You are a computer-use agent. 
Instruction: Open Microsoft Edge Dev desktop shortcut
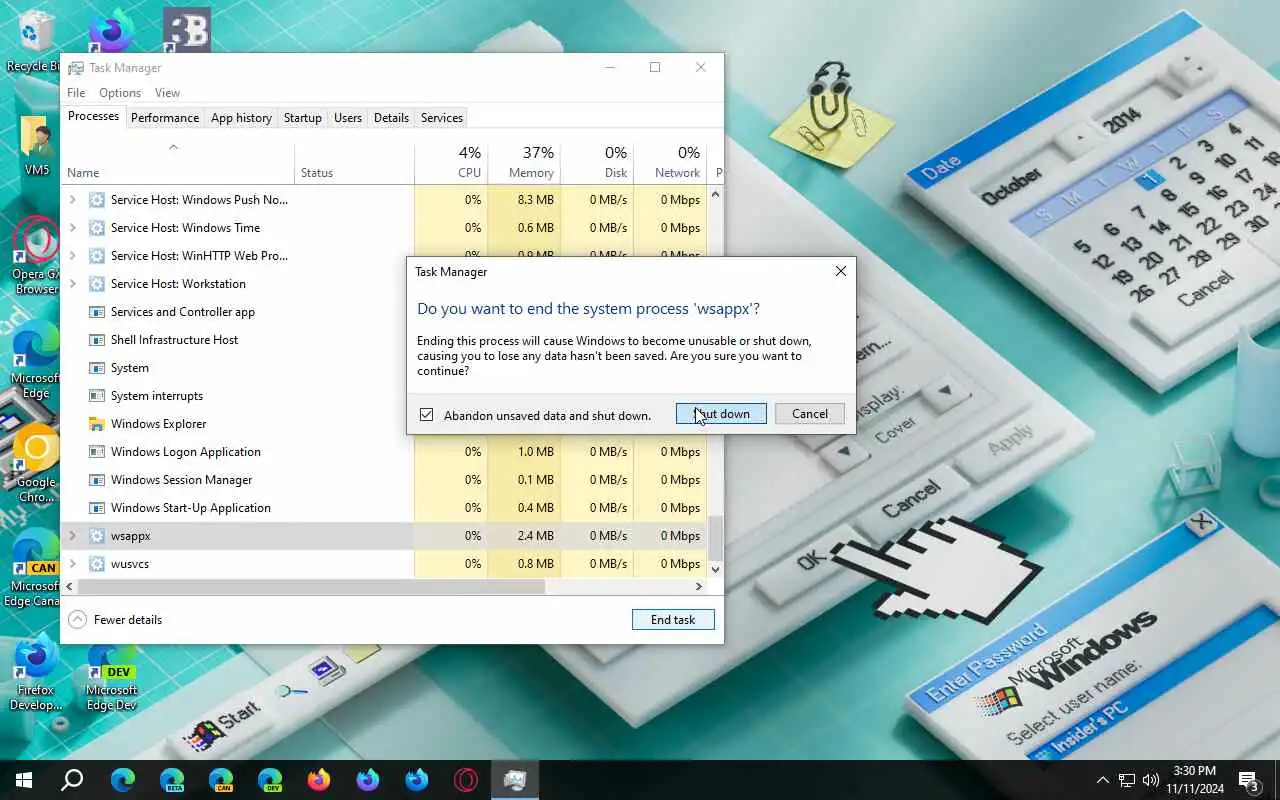pyautogui.click(x=112, y=675)
